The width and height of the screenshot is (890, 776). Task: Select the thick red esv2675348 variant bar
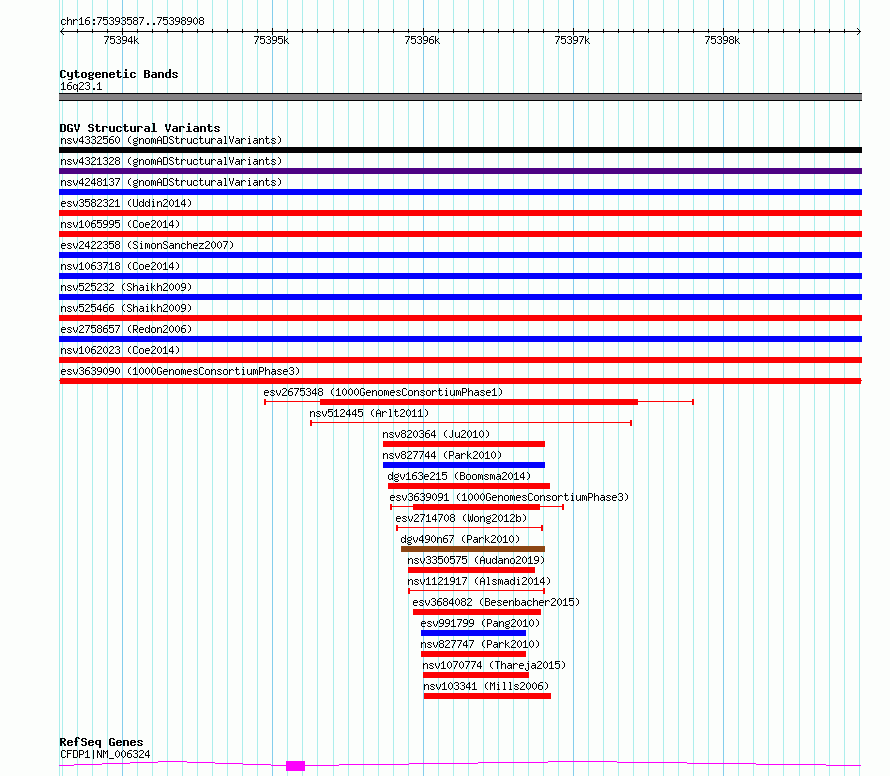pos(479,402)
